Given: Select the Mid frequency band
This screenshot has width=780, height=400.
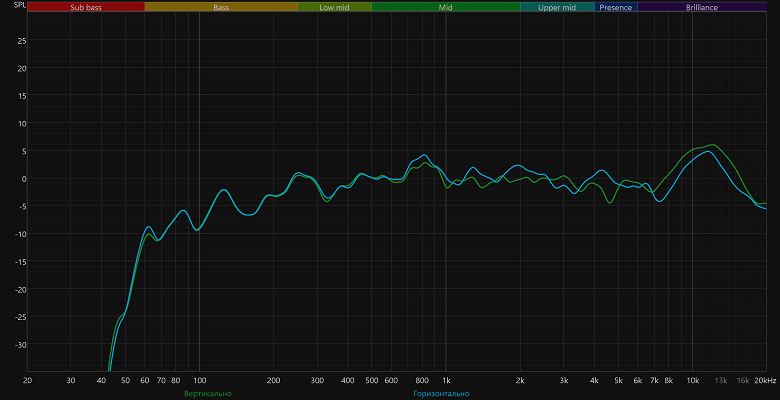Looking at the screenshot, I should [x=446, y=7].
